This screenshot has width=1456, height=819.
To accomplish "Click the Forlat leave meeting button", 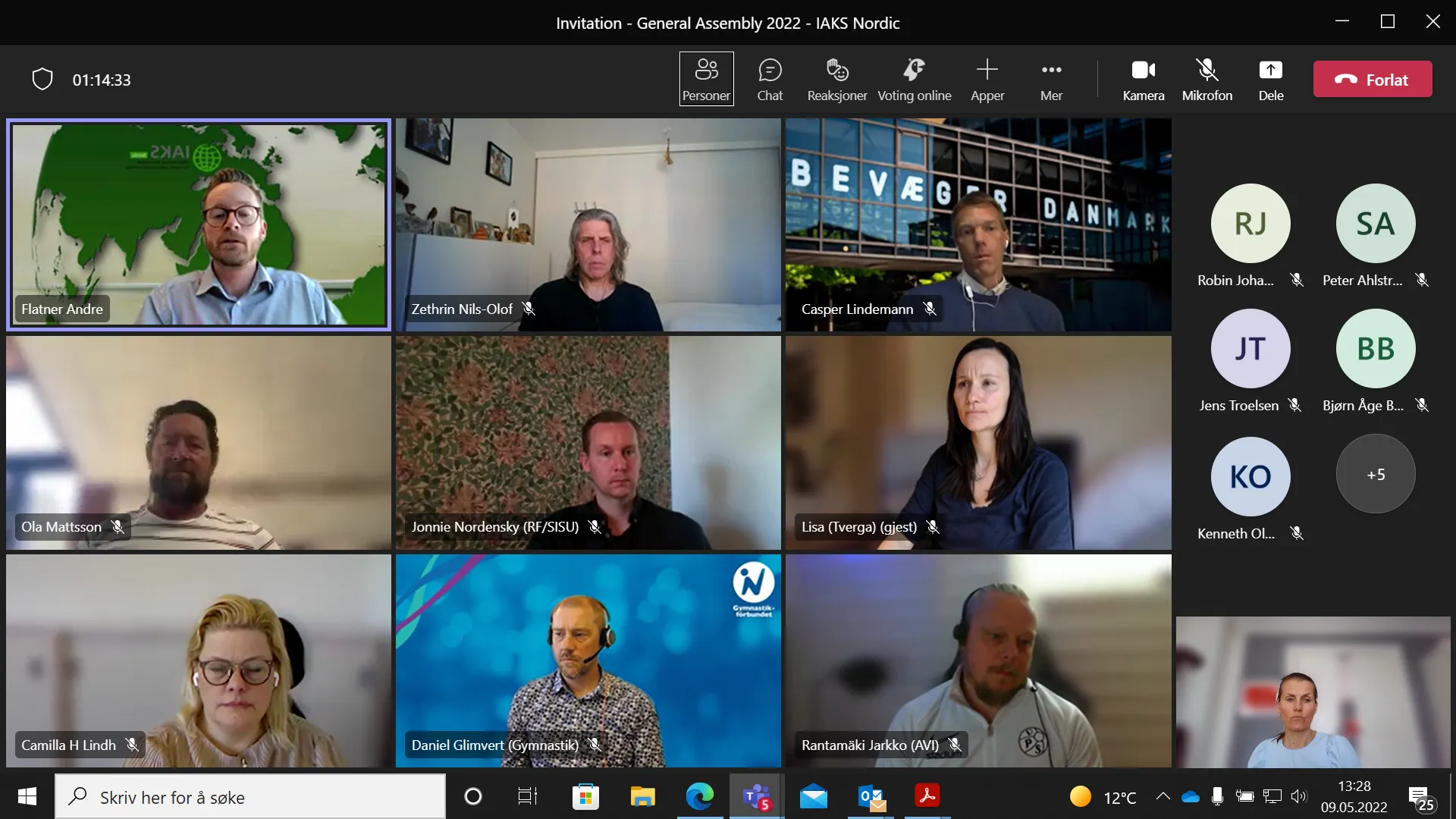I will point(1372,79).
